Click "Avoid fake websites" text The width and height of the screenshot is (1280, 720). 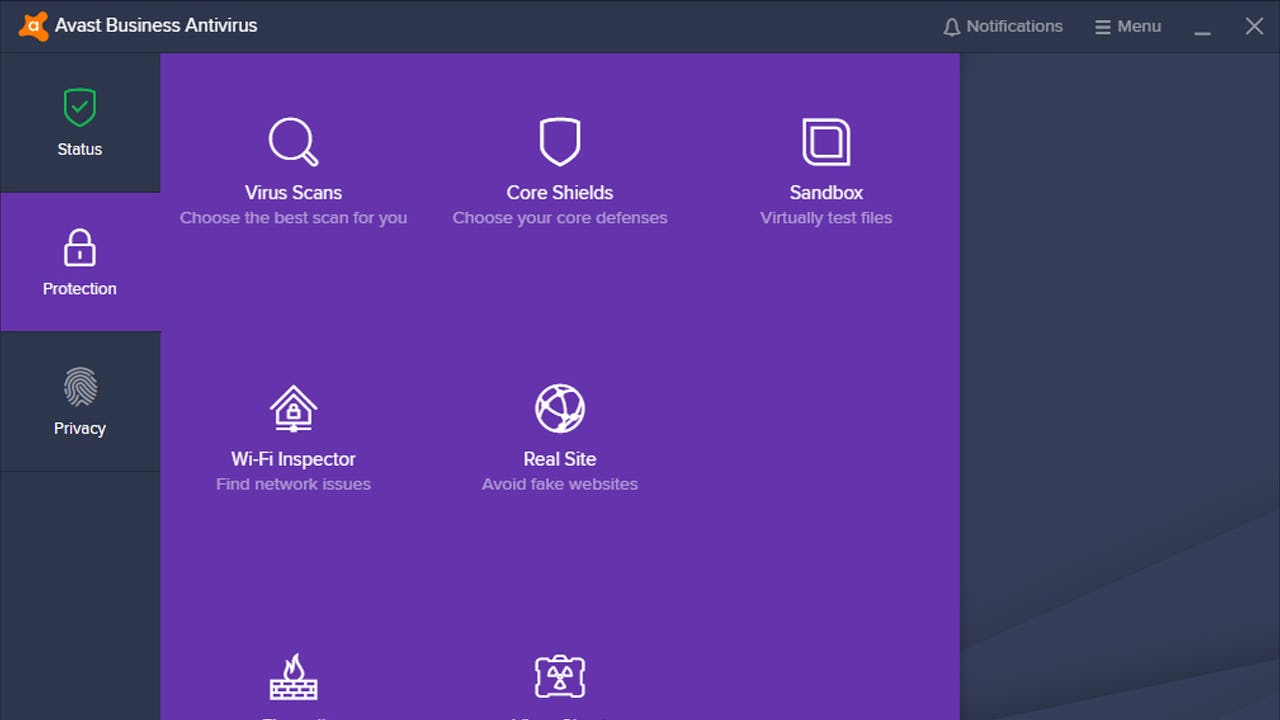pos(560,484)
